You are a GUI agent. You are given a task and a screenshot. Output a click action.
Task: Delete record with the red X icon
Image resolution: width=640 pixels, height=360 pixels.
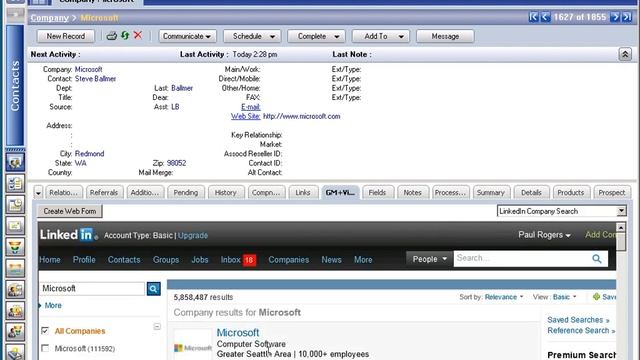[x=138, y=35]
